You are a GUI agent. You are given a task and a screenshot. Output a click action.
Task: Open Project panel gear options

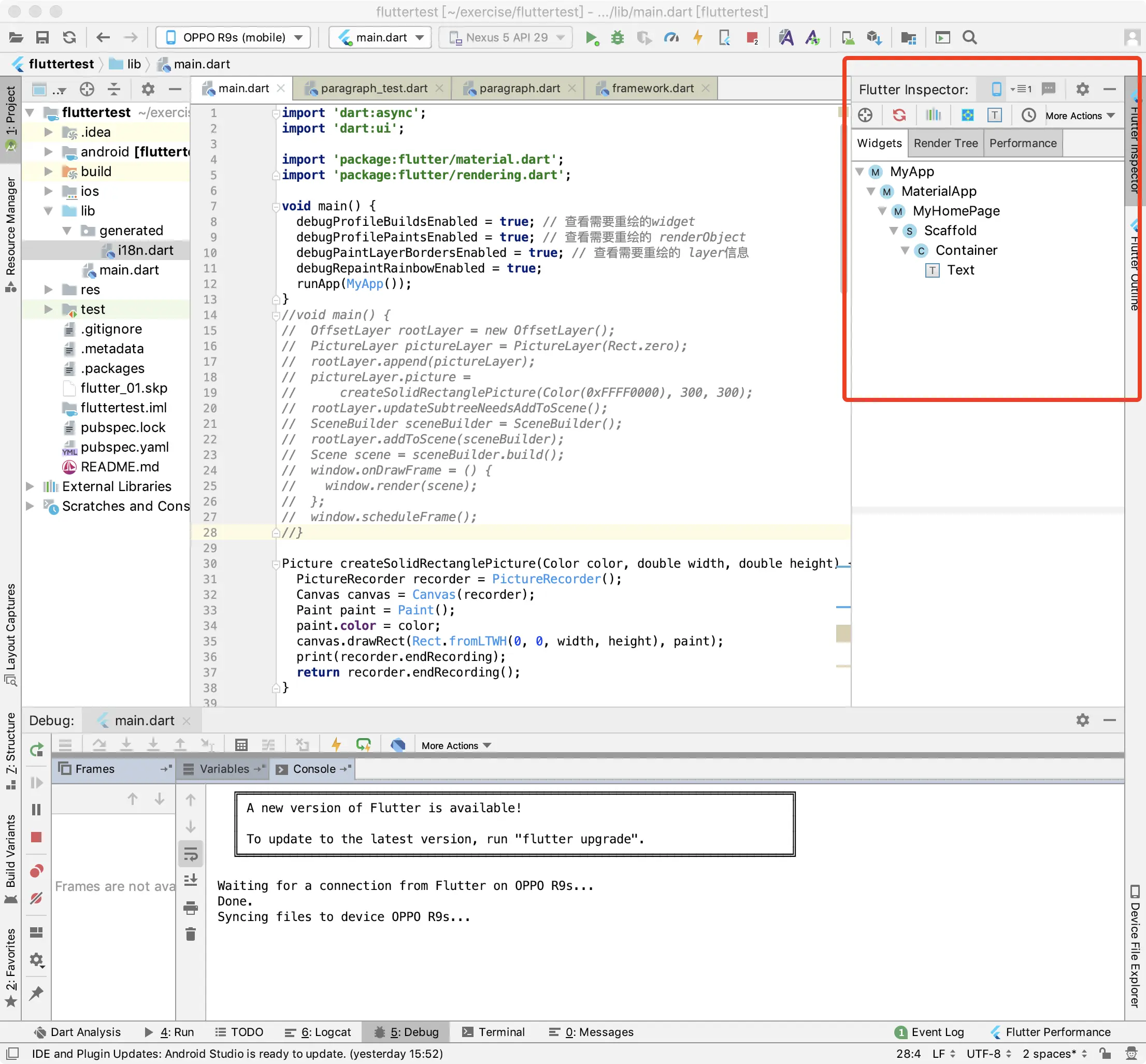148,89
